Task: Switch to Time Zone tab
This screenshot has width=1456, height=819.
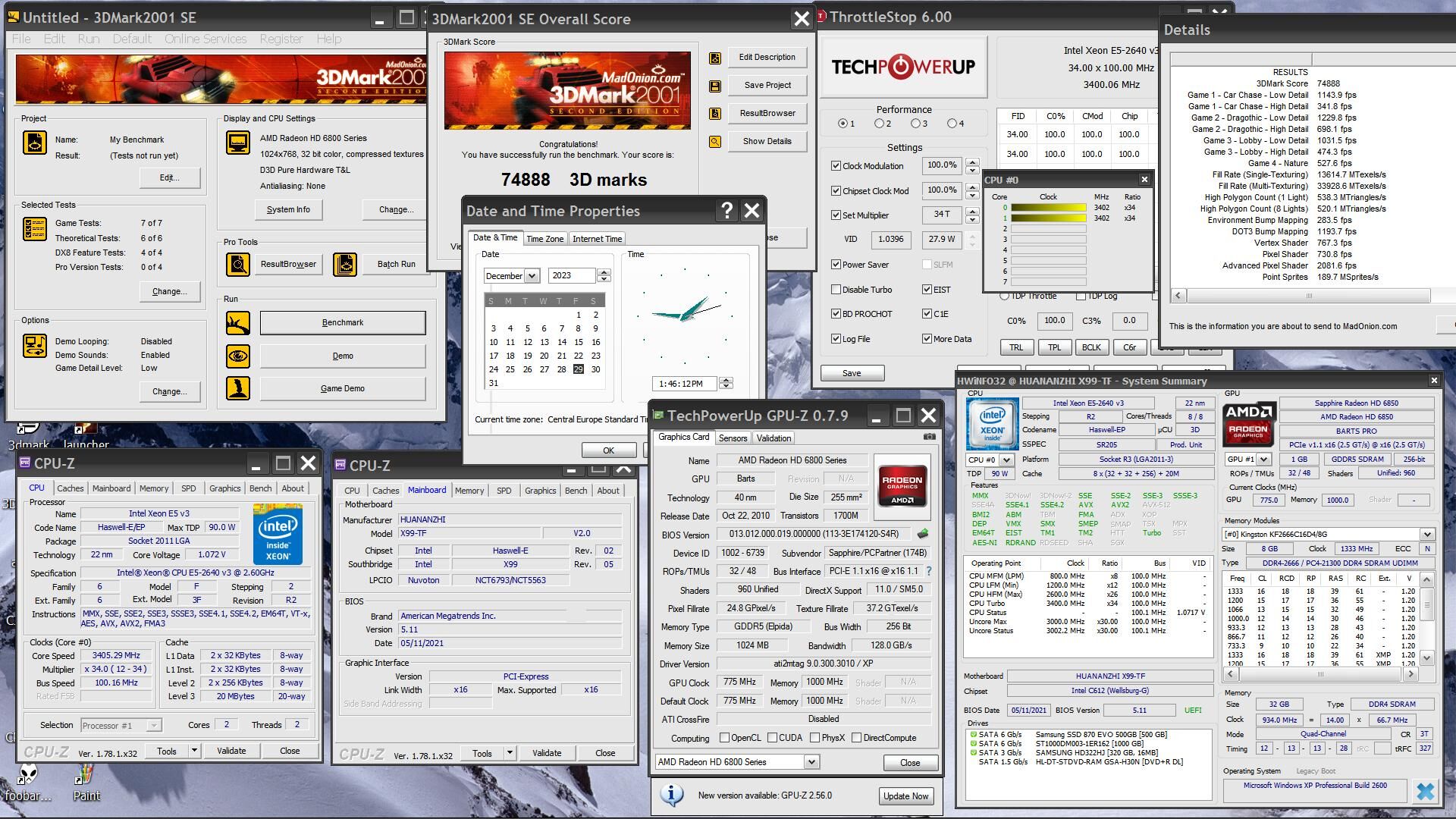Action: coord(544,239)
